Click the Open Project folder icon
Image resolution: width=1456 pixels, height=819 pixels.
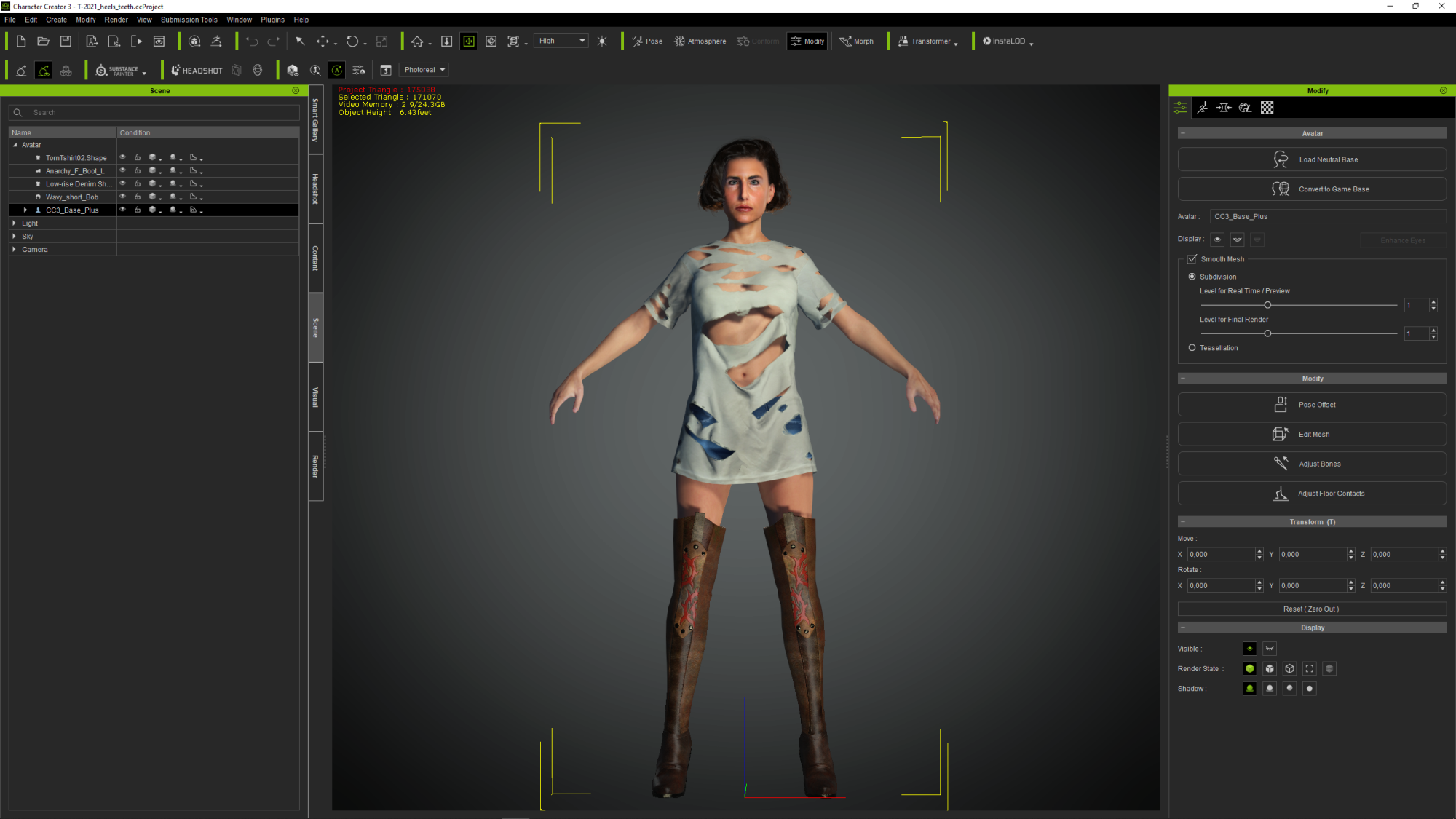43,41
